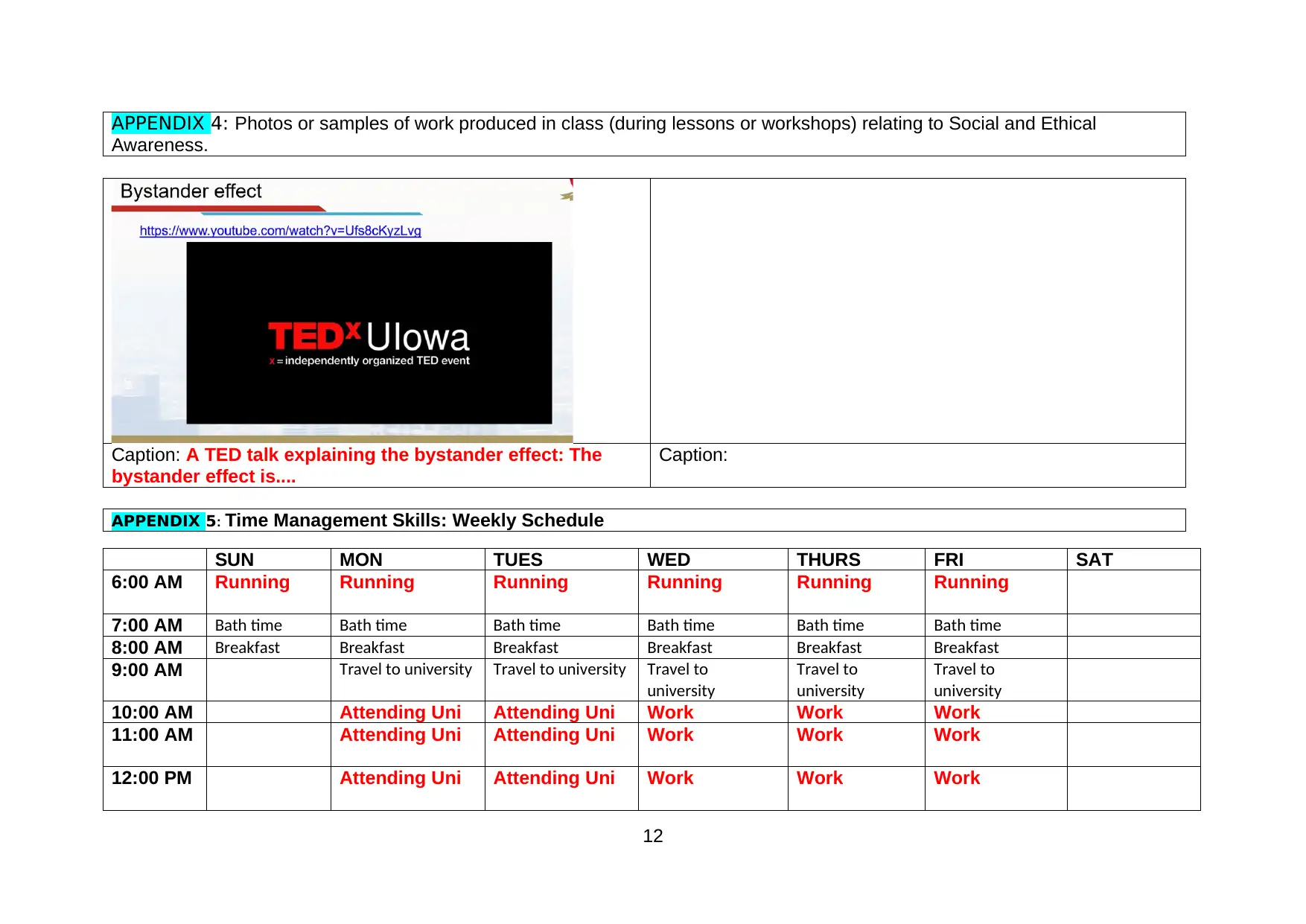Select the THURS column header
1306x924 pixels.
[x=829, y=560]
